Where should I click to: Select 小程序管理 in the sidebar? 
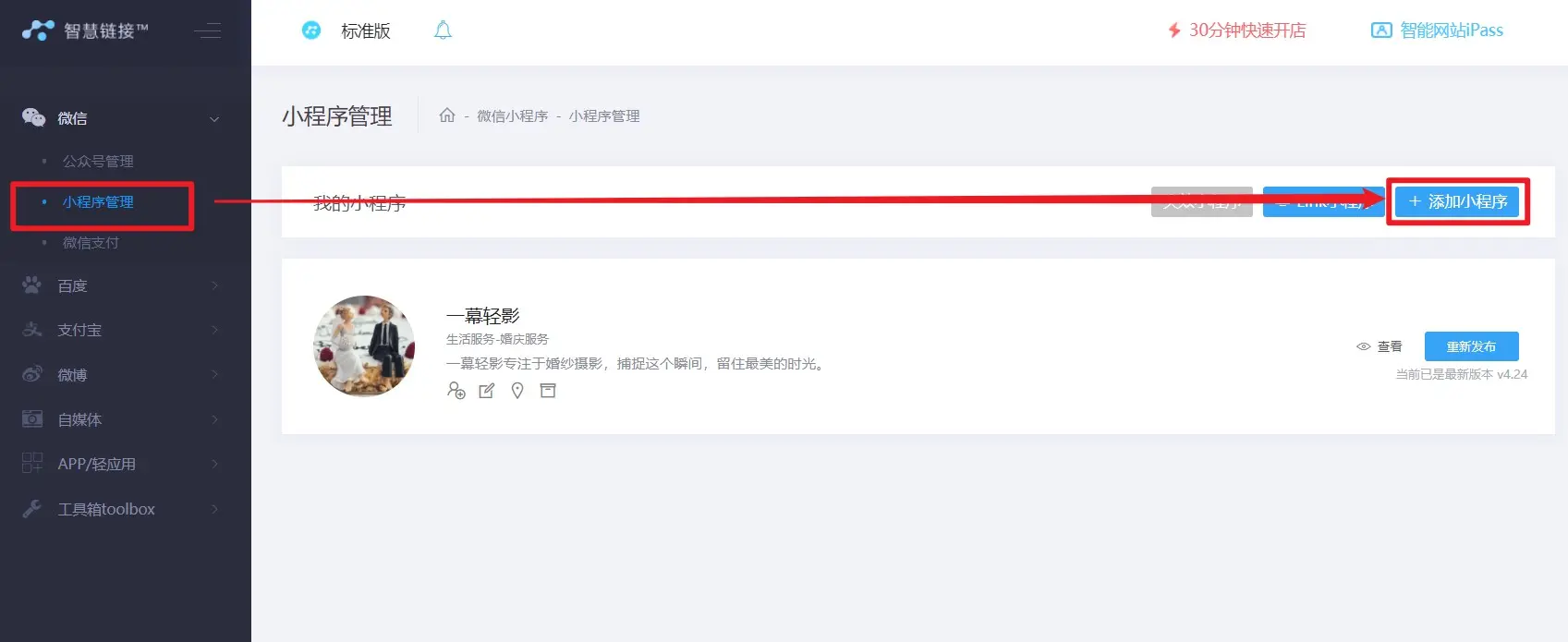pyautogui.click(x=98, y=202)
